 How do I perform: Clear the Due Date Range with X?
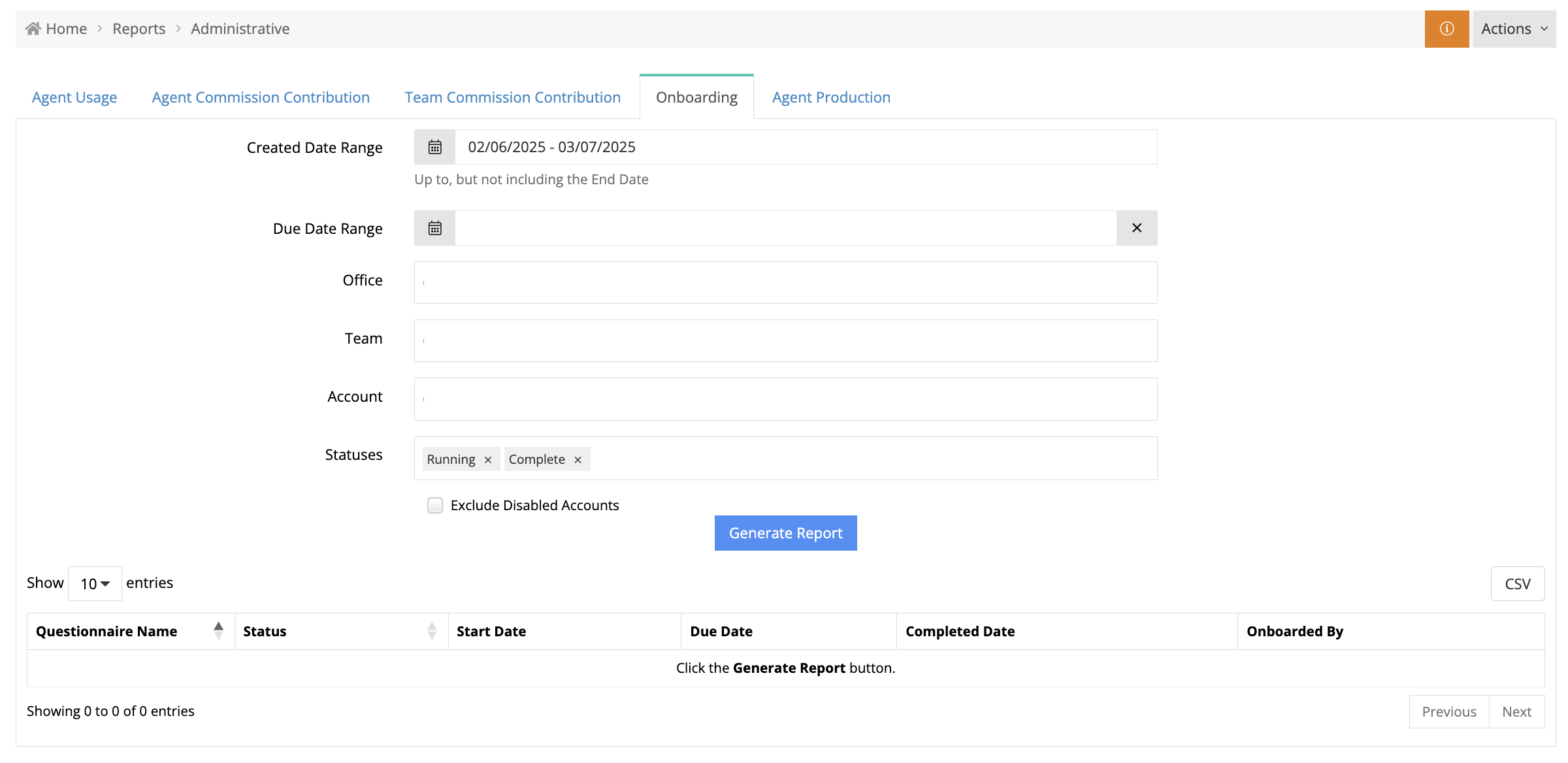click(1136, 228)
